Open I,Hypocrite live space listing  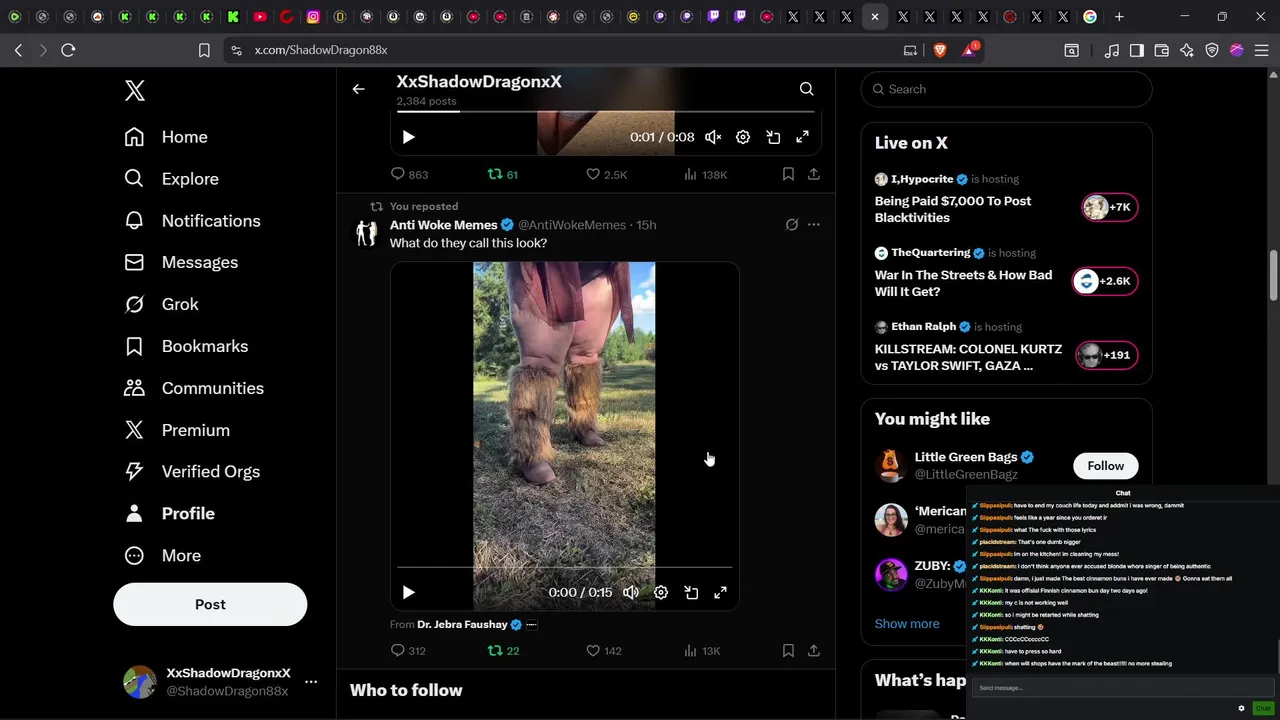tap(1006, 200)
